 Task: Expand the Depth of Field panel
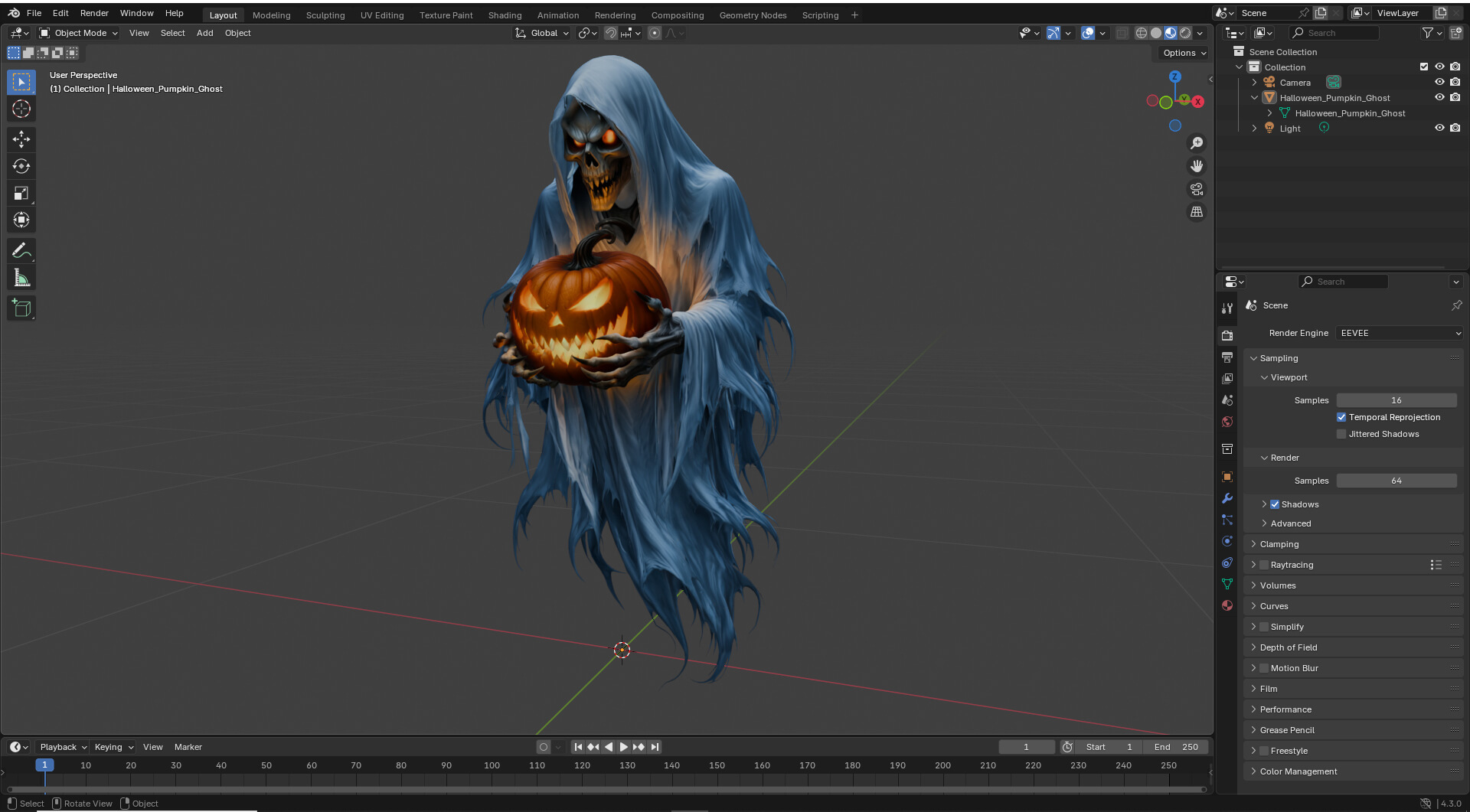click(x=1288, y=647)
